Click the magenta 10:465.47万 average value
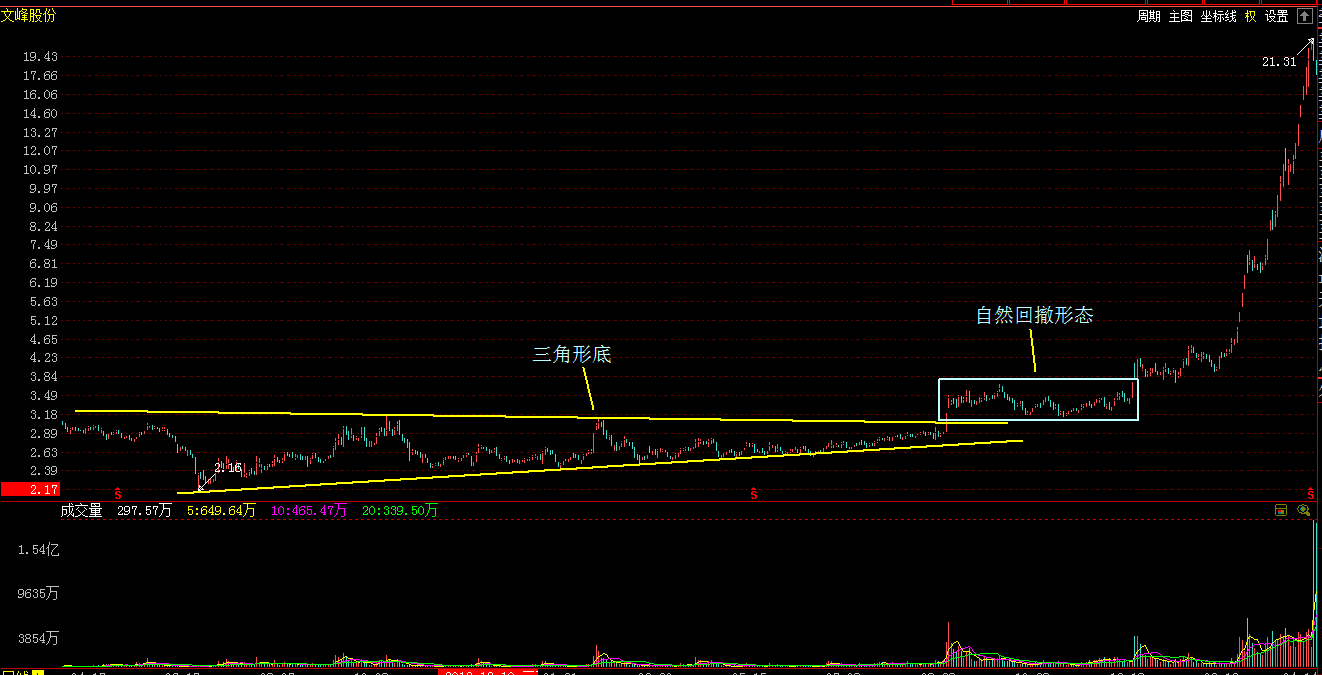This screenshot has height=675, width=1322. 309,510
